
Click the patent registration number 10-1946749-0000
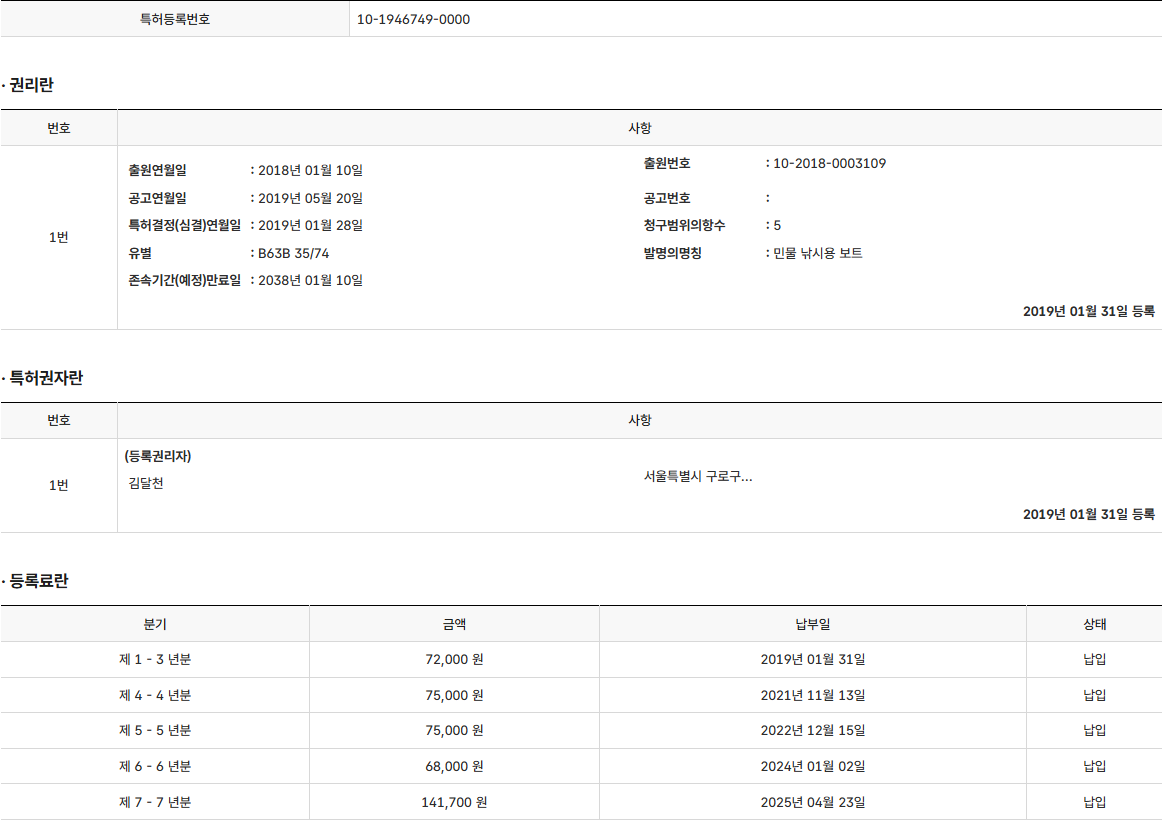coord(413,19)
